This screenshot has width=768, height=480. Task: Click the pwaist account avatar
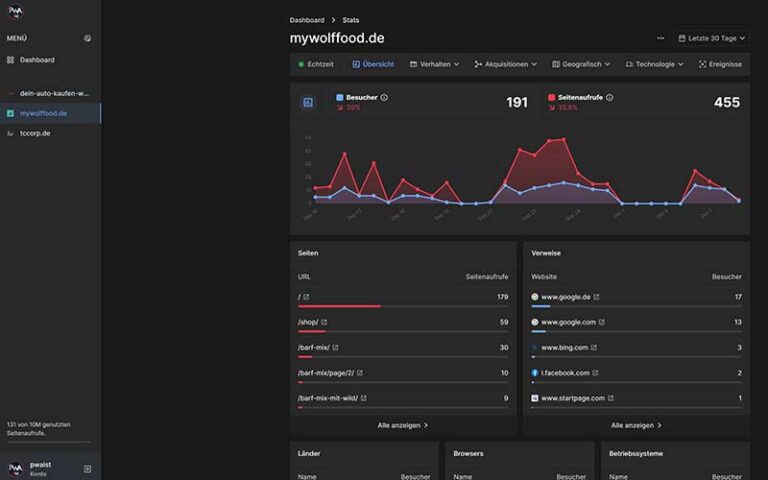tap(15, 469)
